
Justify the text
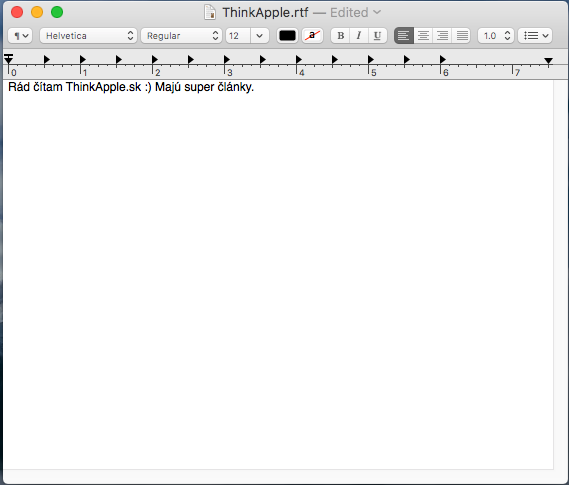[462, 36]
